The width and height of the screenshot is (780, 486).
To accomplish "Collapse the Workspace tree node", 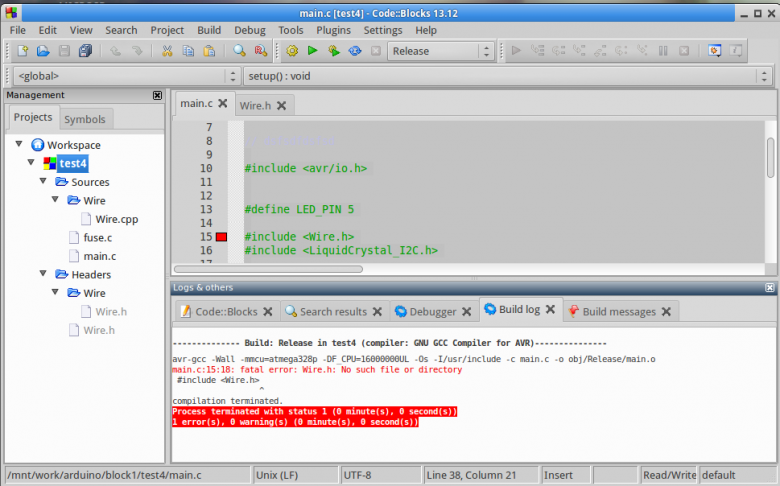I will [19, 144].
